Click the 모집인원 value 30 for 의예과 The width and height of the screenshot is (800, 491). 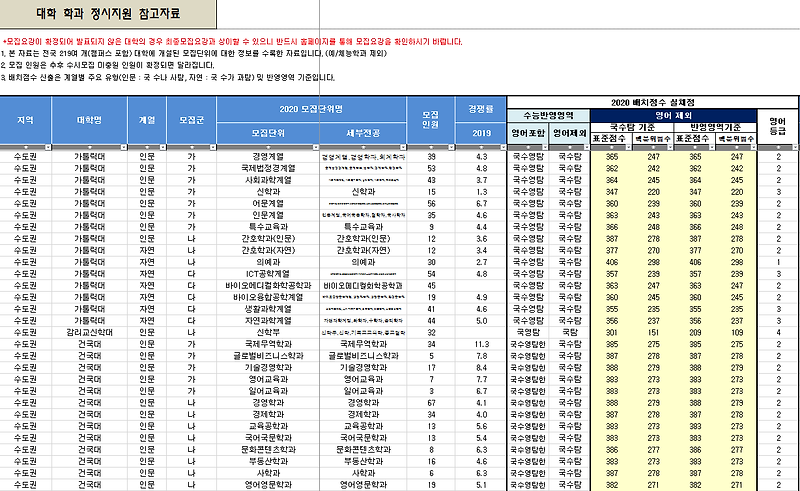(431, 262)
